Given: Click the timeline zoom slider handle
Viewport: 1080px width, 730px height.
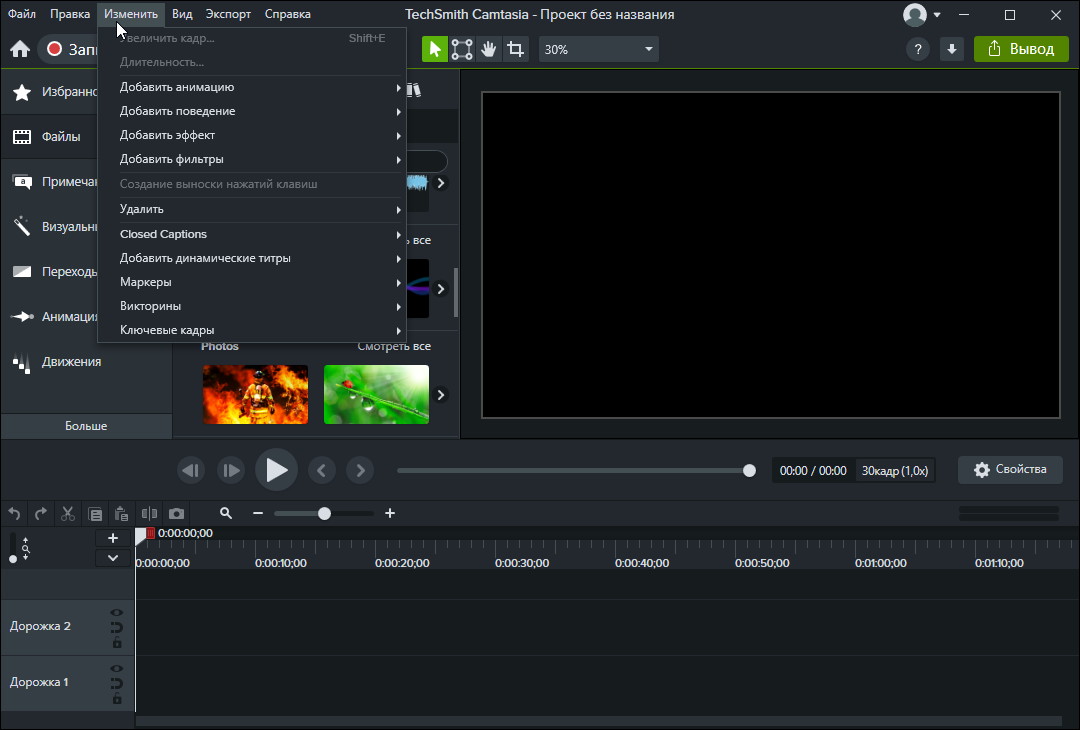Looking at the screenshot, I should 324,513.
